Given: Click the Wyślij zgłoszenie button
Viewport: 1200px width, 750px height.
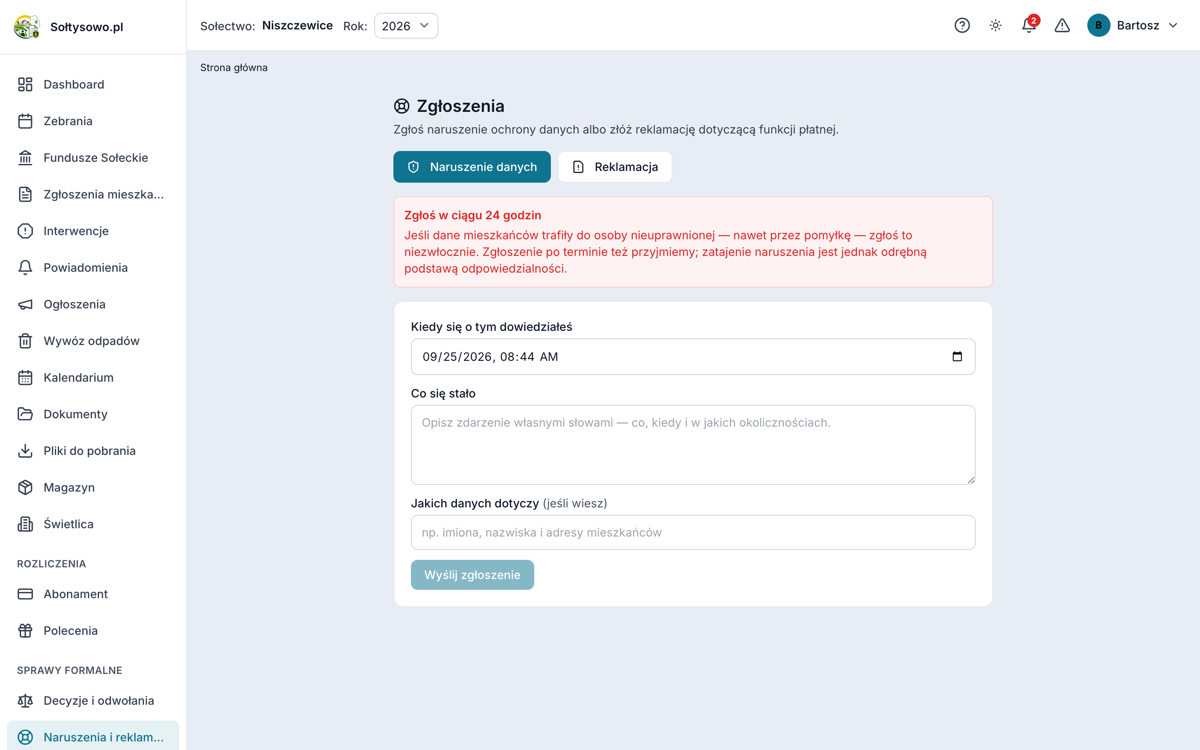Looking at the screenshot, I should click(472, 575).
